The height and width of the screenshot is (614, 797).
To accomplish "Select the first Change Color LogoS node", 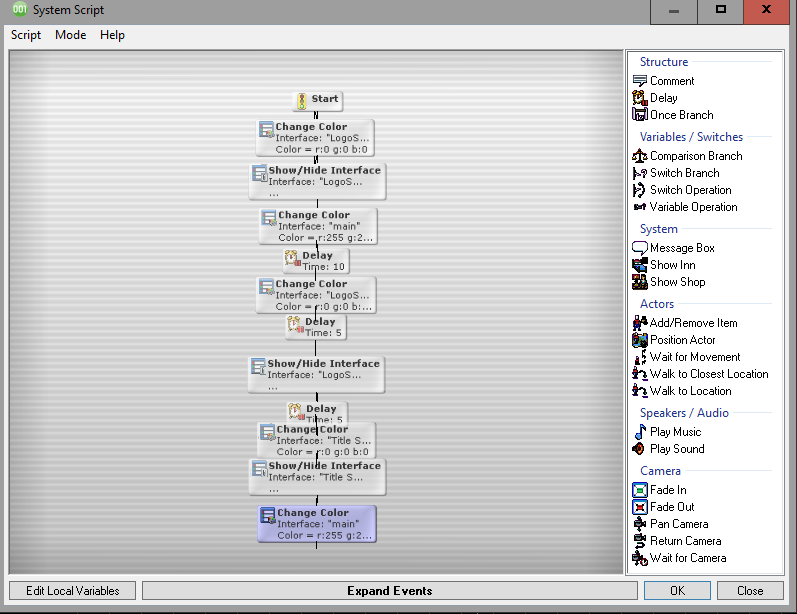I will coord(315,138).
